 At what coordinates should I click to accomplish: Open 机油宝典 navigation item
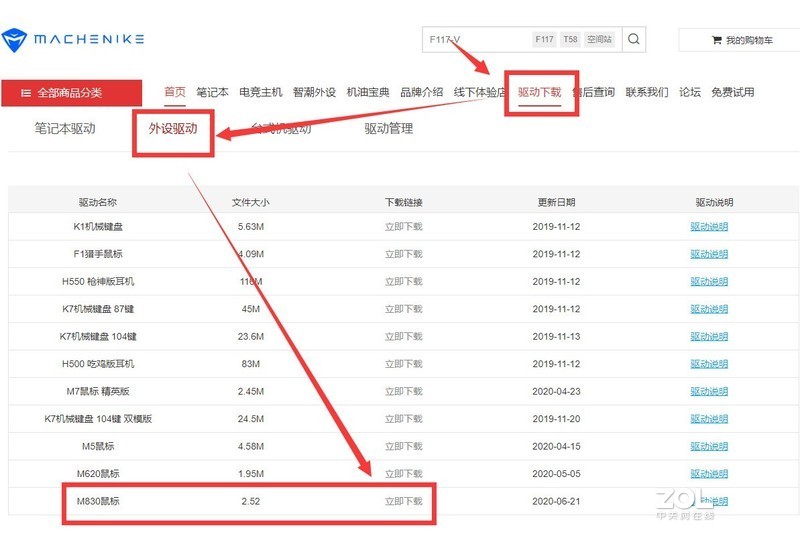(x=368, y=92)
